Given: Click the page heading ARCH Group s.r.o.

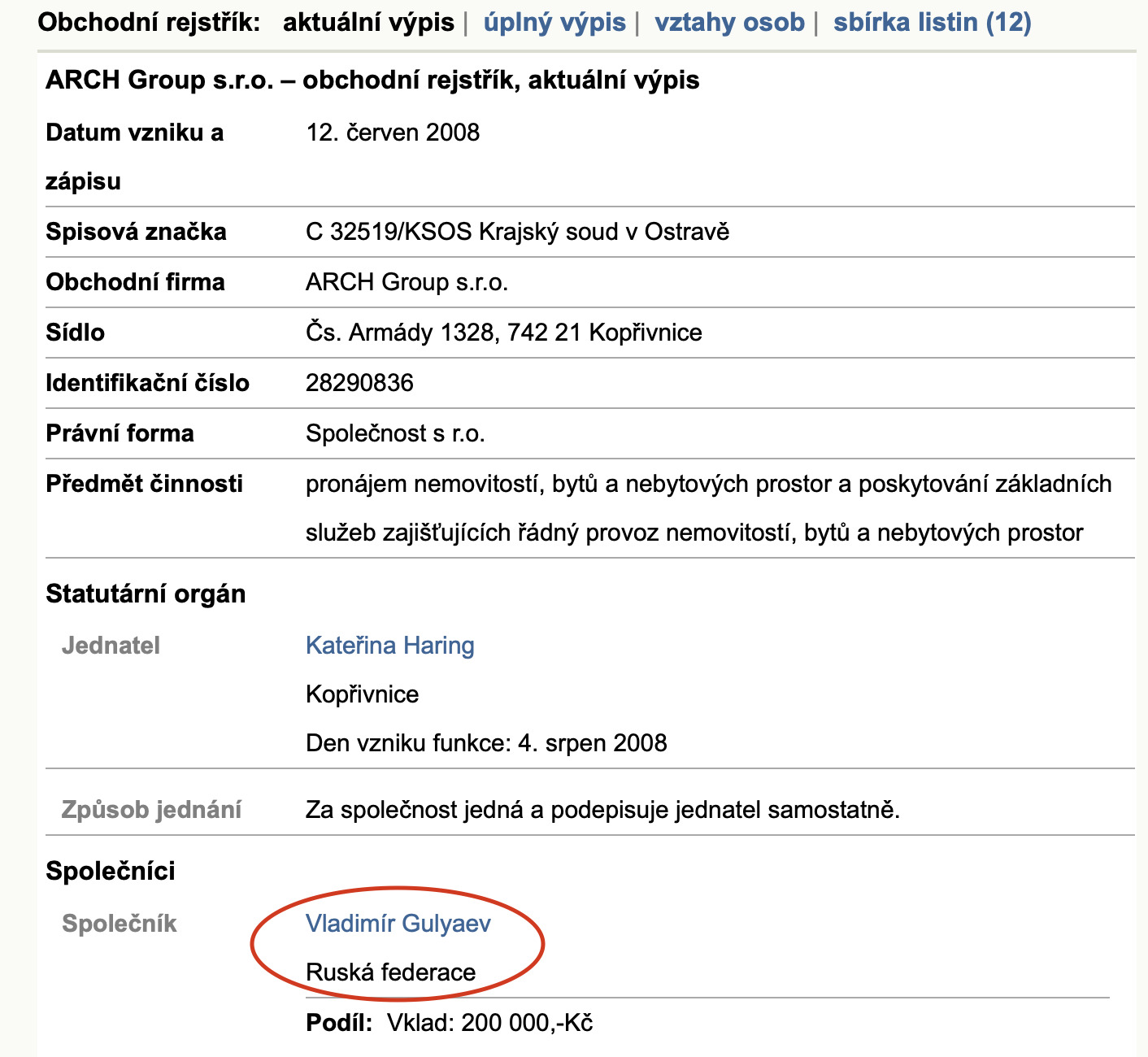Looking at the screenshot, I should (x=372, y=80).
